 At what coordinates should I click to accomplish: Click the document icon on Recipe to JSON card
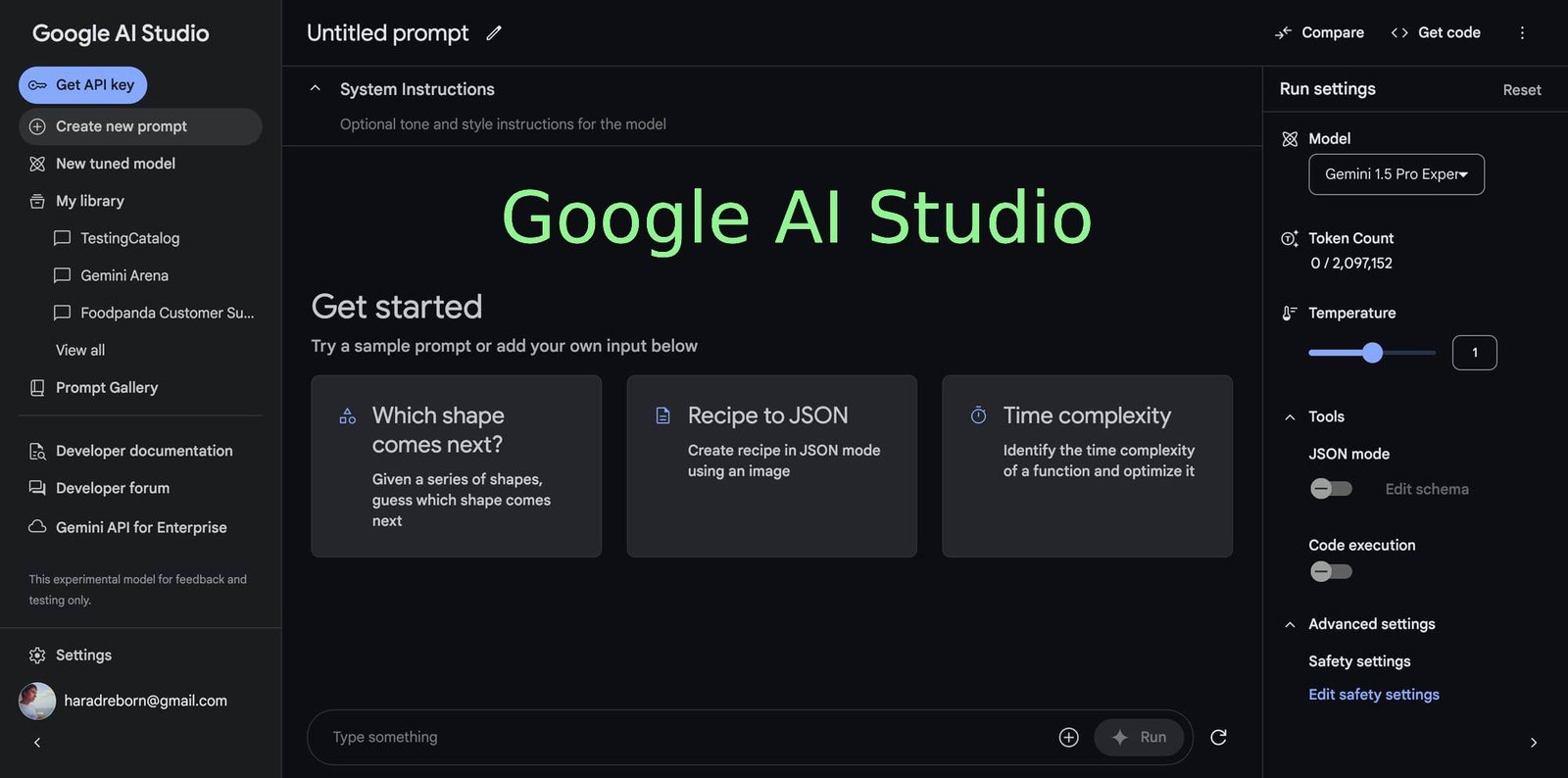click(x=663, y=415)
